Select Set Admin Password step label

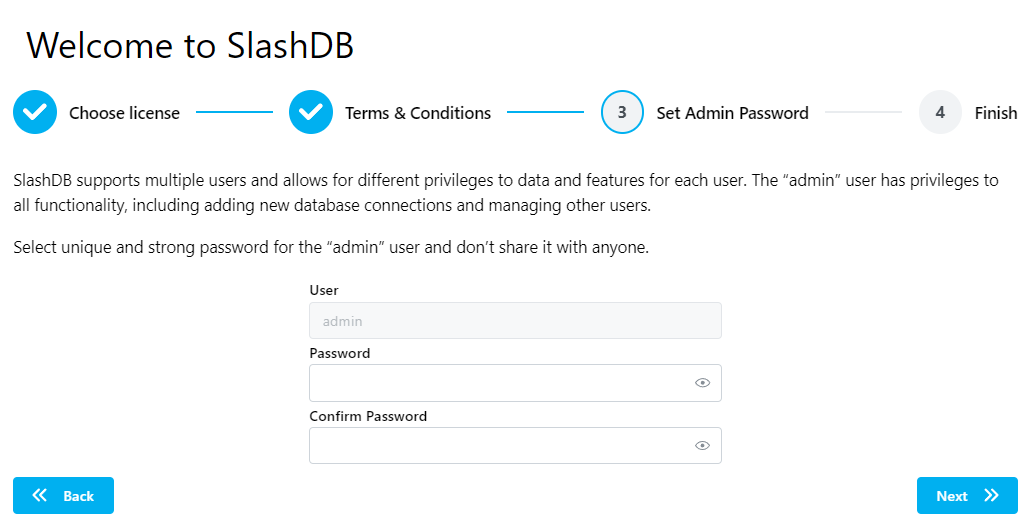(x=732, y=113)
